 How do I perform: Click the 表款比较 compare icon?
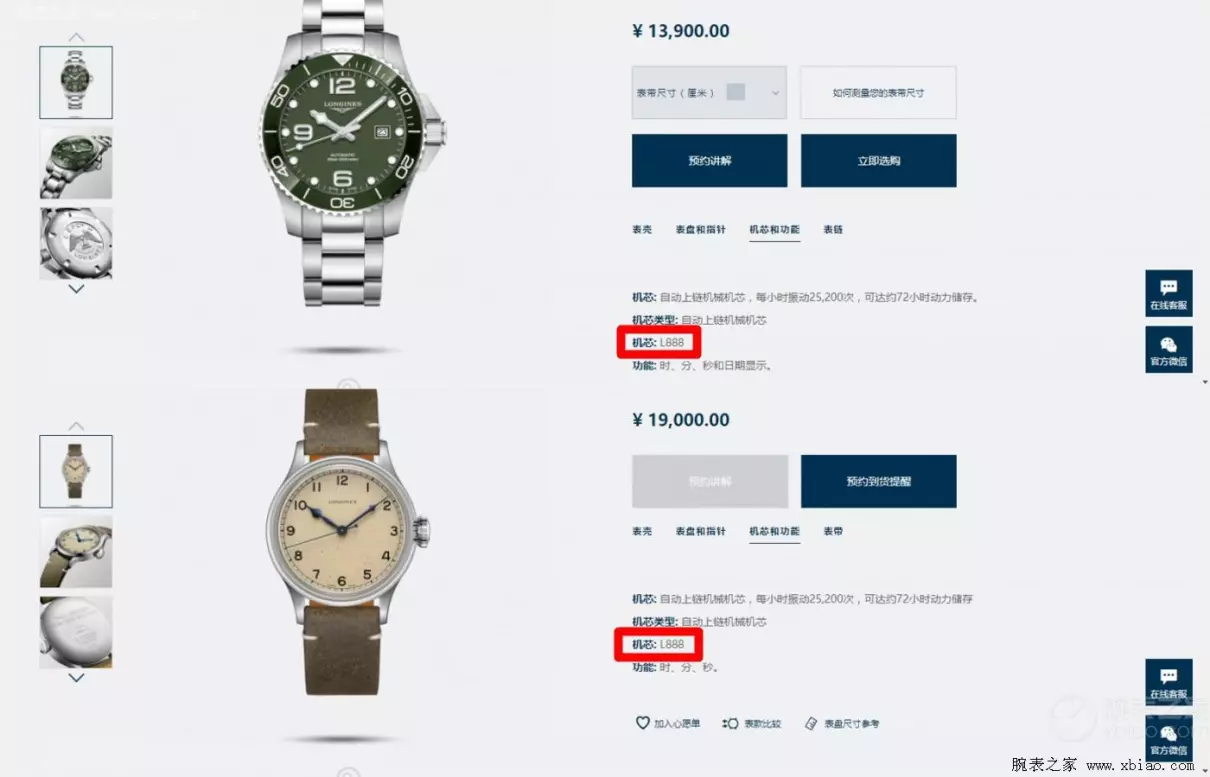(x=730, y=723)
